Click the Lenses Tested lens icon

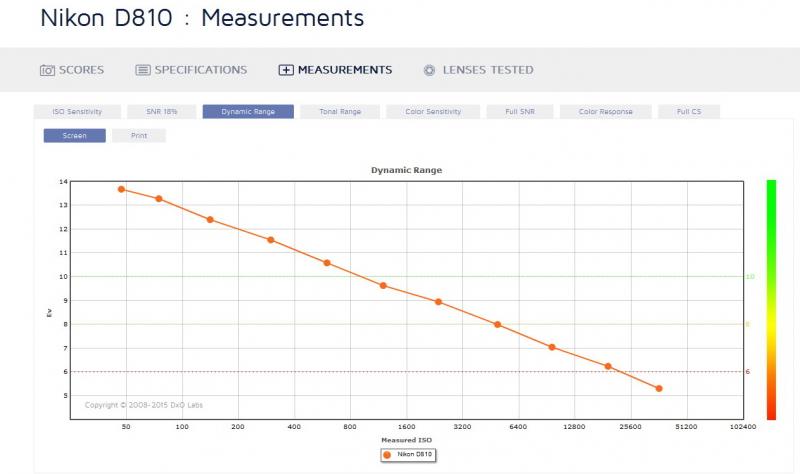(430, 70)
